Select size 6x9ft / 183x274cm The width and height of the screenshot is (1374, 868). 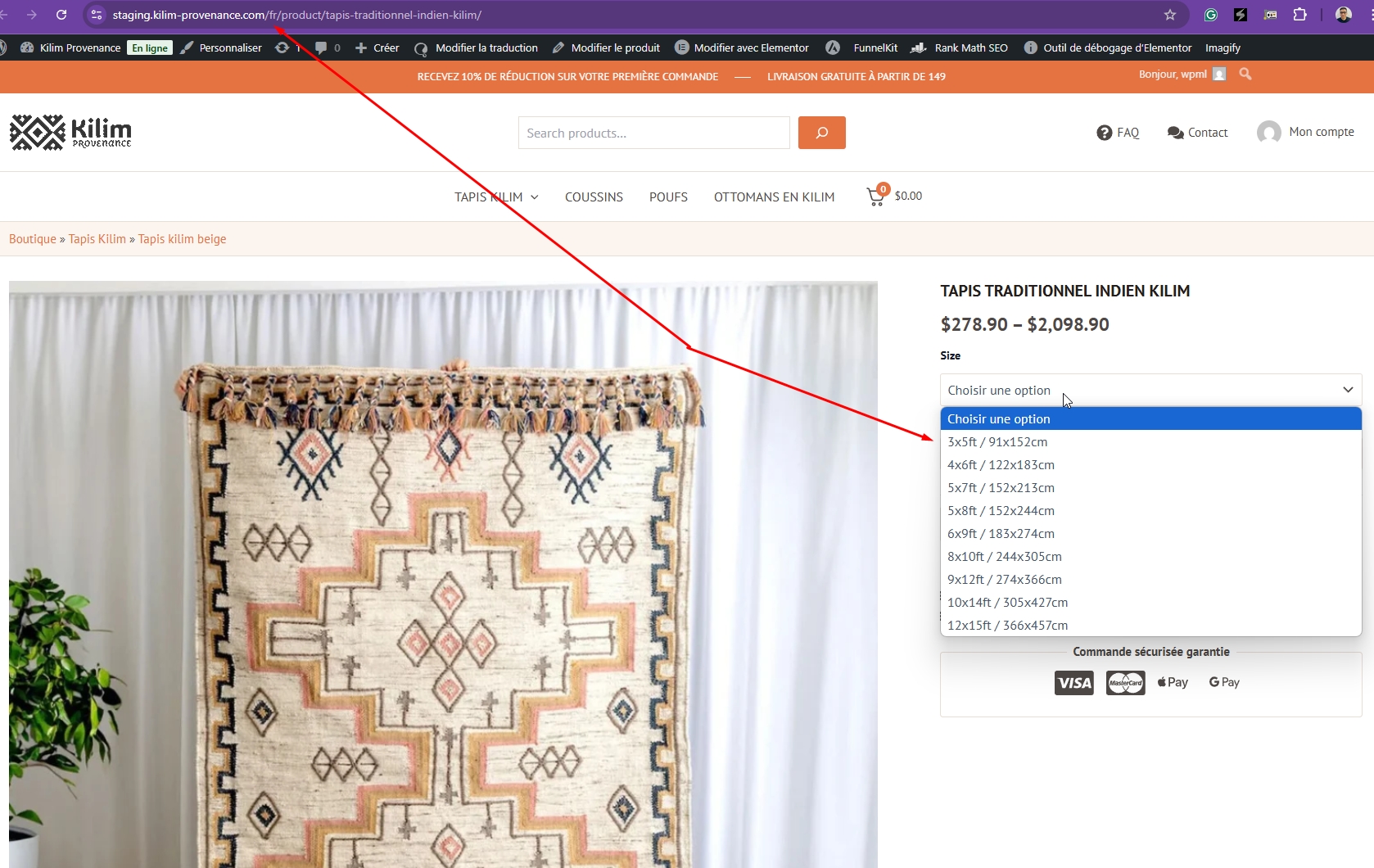tap(1150, 533)
